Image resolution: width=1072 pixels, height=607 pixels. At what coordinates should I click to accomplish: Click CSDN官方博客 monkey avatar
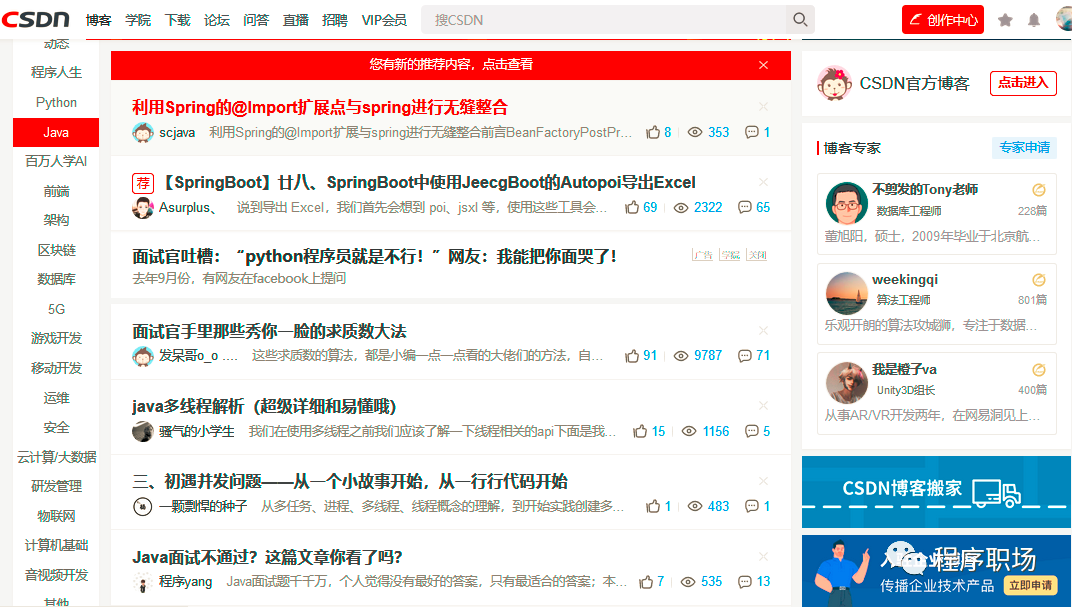tap(834, 83)
